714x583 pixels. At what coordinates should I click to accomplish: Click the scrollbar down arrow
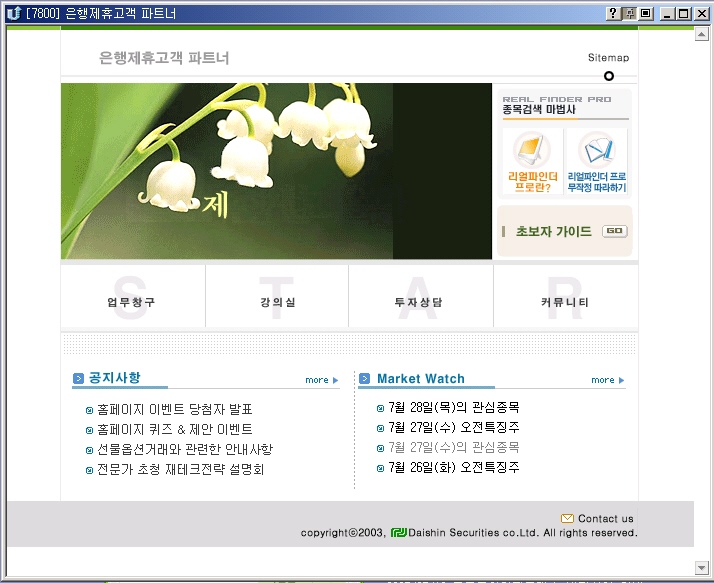tap(702, 568)
